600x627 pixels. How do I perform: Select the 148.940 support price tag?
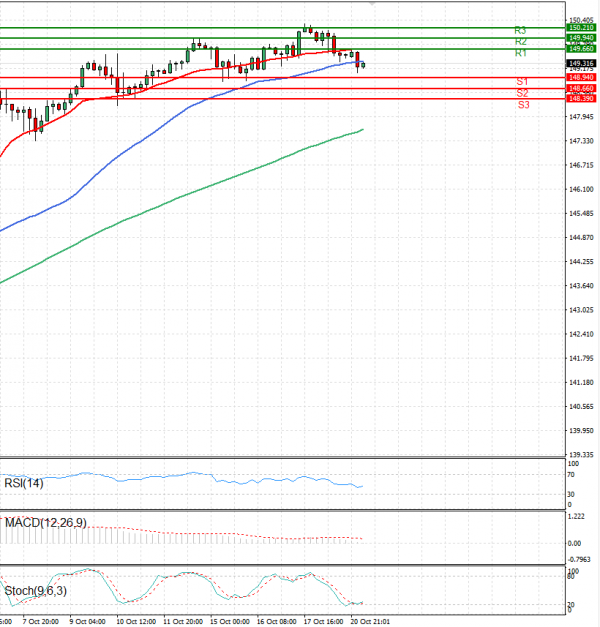click(581, 78)
